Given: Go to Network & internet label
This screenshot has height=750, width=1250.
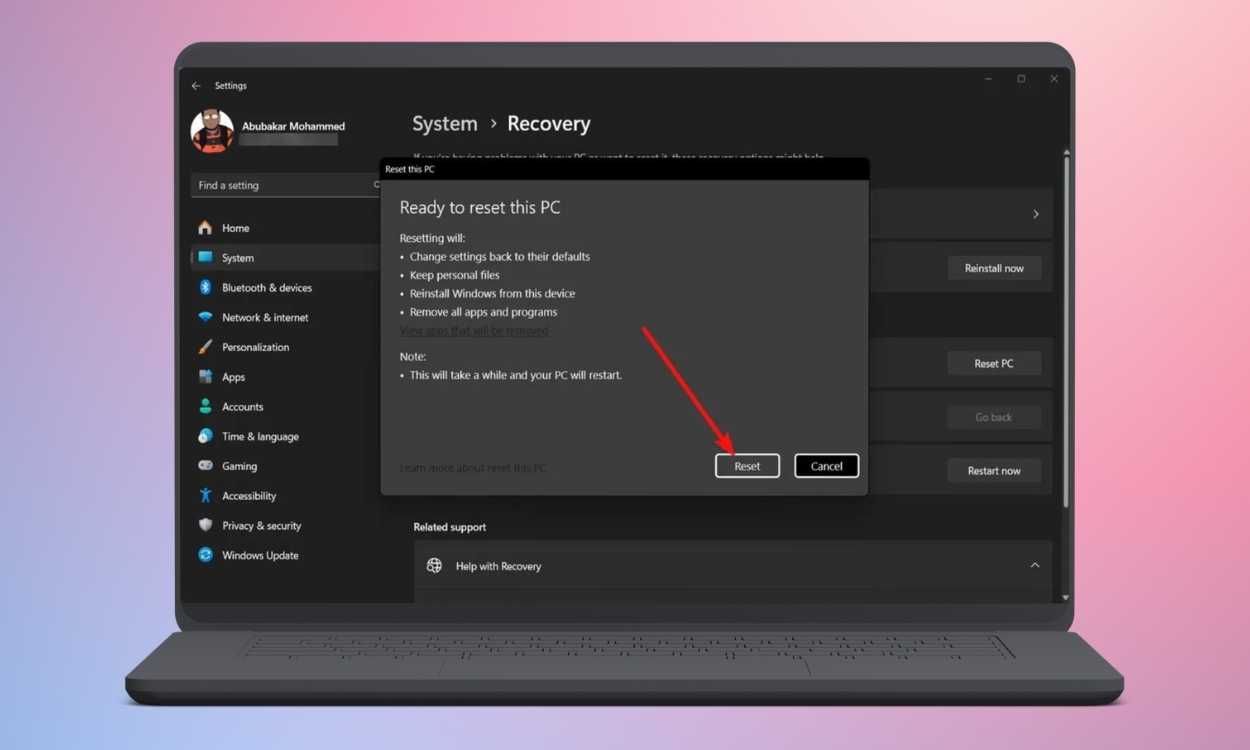Looking at the screenshot, I should tap(265, 317).
